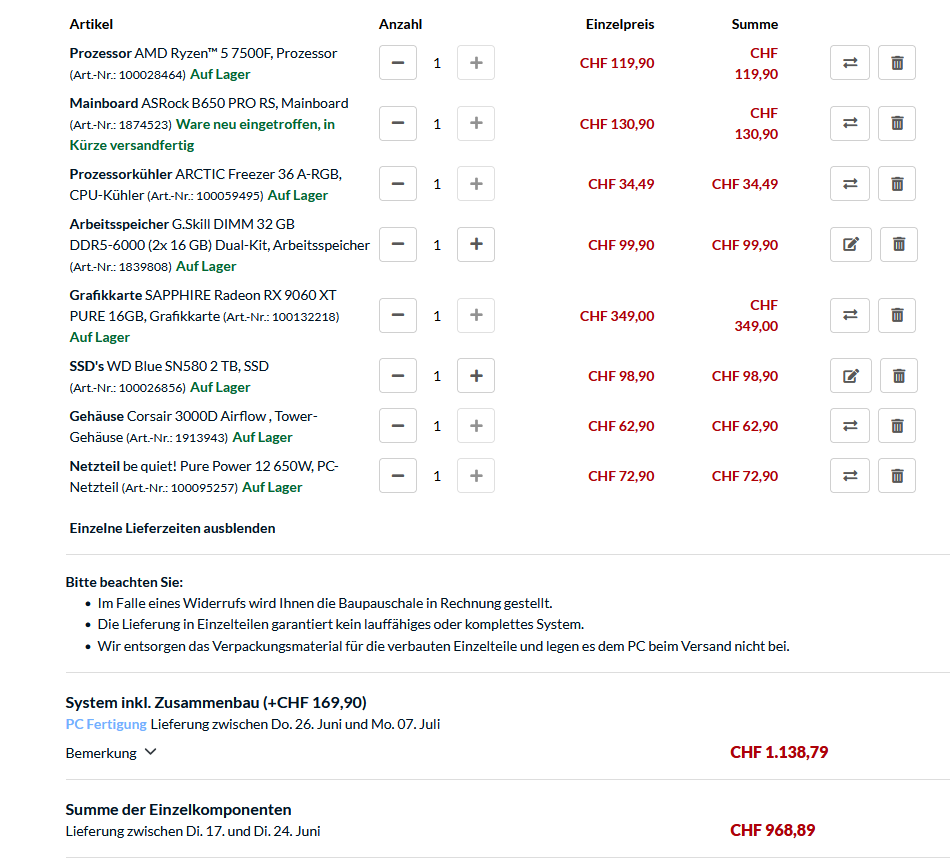Decrease quantity of AMD Ryzen processor
Image resolution: width=950 pixels, height=859 pixels.
[x=398, y=63]
